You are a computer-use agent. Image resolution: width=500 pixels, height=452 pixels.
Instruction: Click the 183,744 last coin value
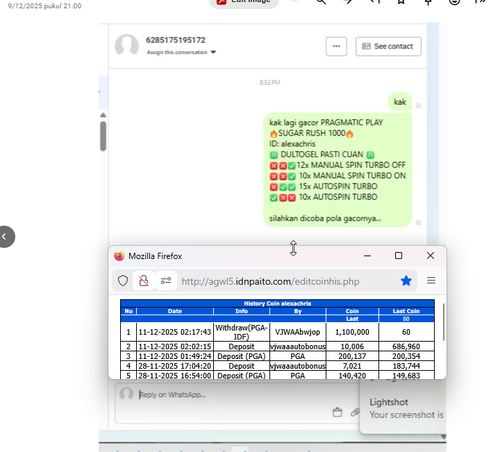click(406, 366)
